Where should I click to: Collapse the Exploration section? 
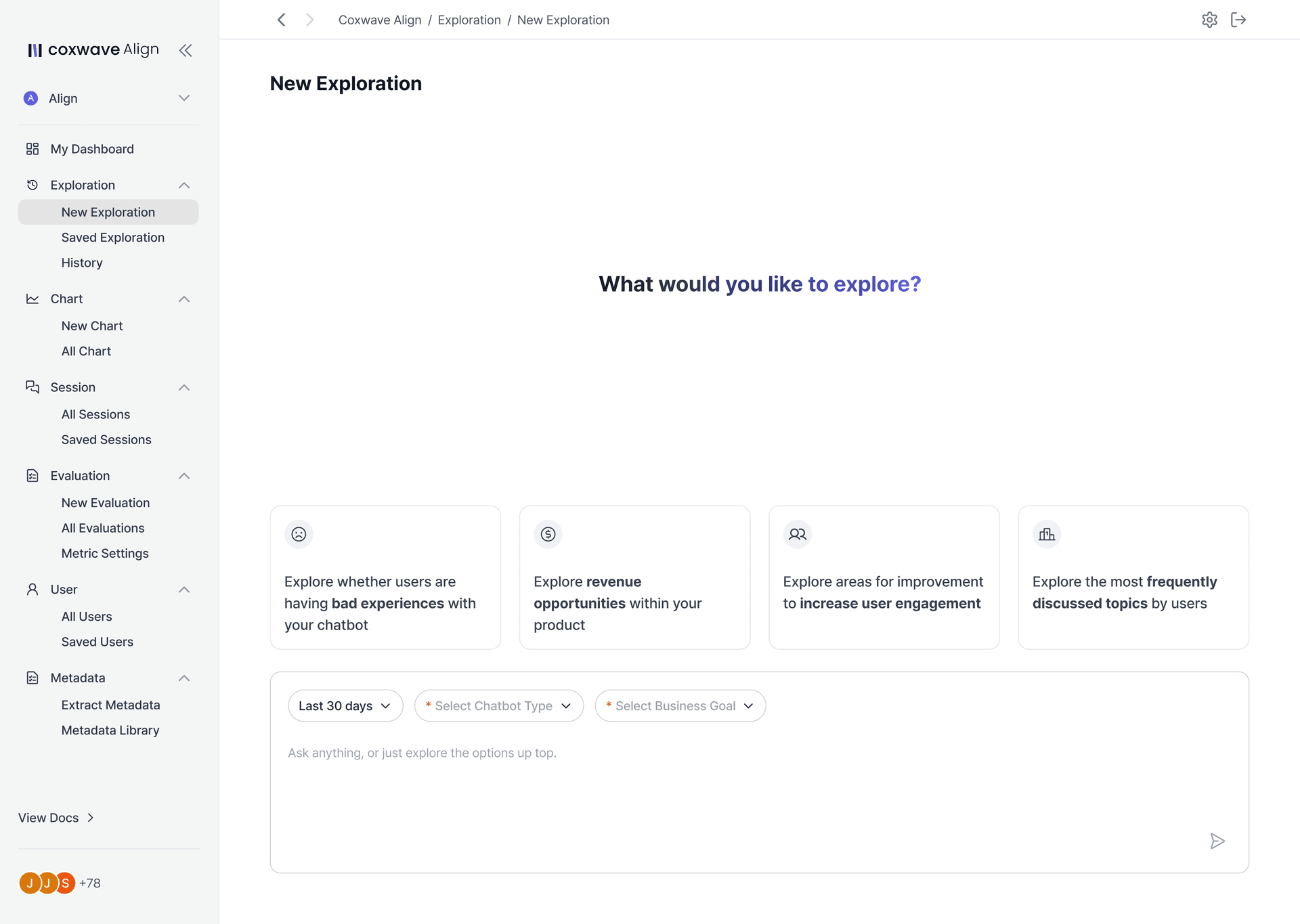pyautogui.click(x=183, y=185)
